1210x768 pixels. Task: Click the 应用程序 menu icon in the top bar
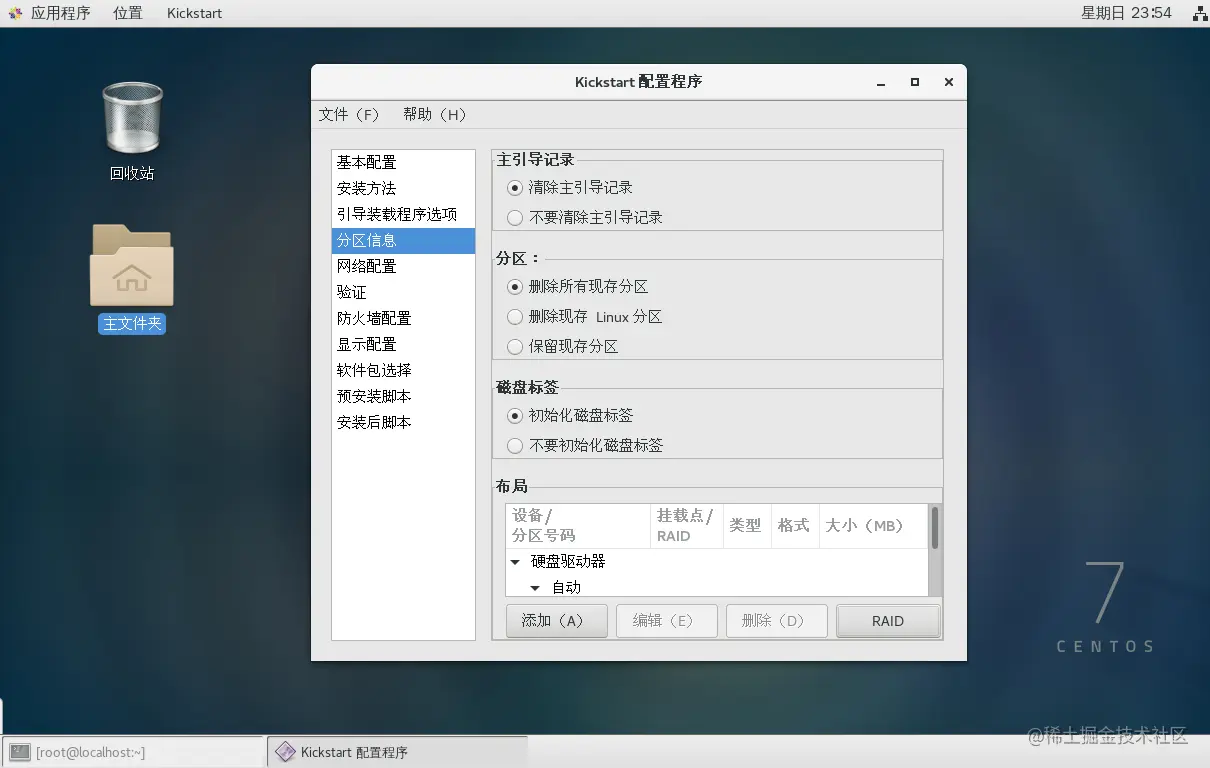pos(14,13)
